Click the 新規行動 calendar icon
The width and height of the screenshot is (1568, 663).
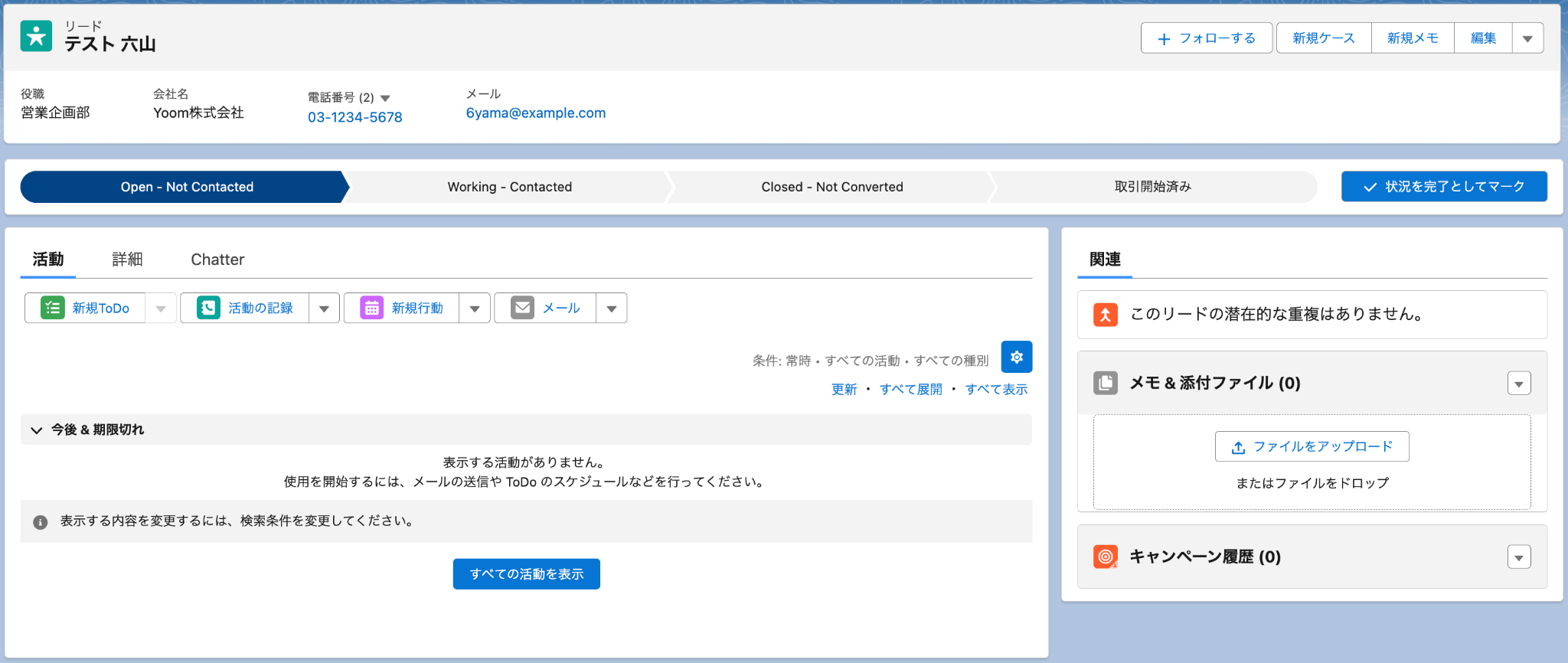[x=371, y=308]
